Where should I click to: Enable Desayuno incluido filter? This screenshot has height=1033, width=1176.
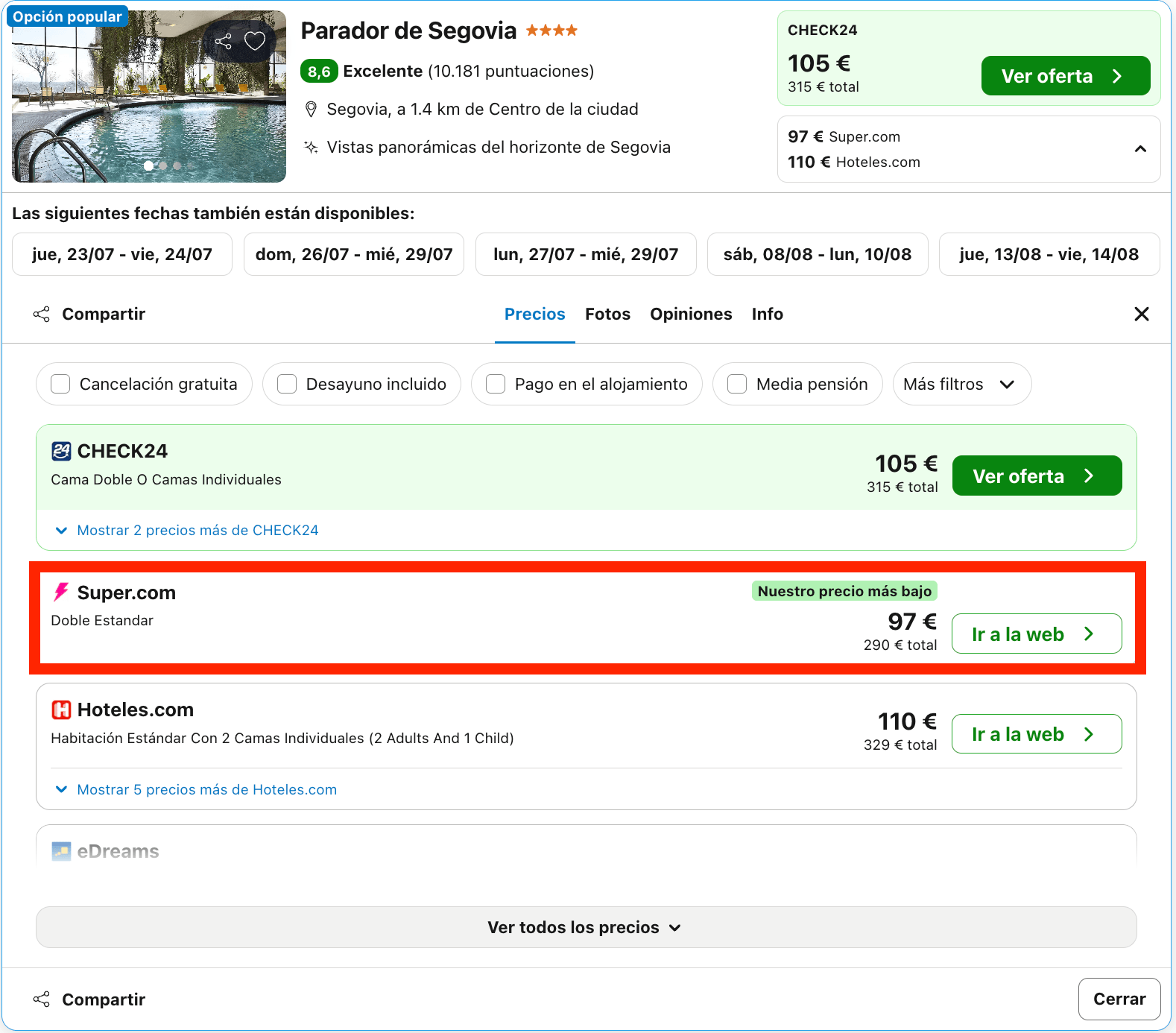click(287, 384)
